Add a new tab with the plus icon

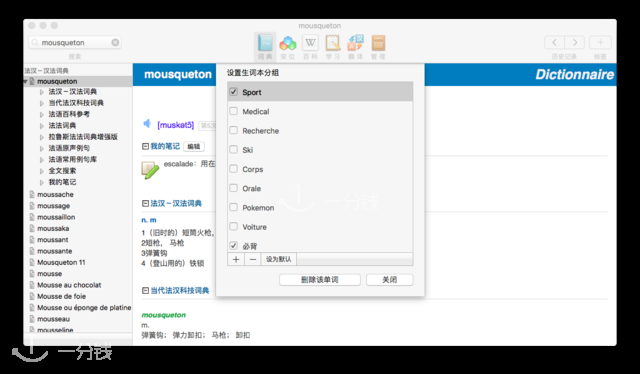(600, 42)
